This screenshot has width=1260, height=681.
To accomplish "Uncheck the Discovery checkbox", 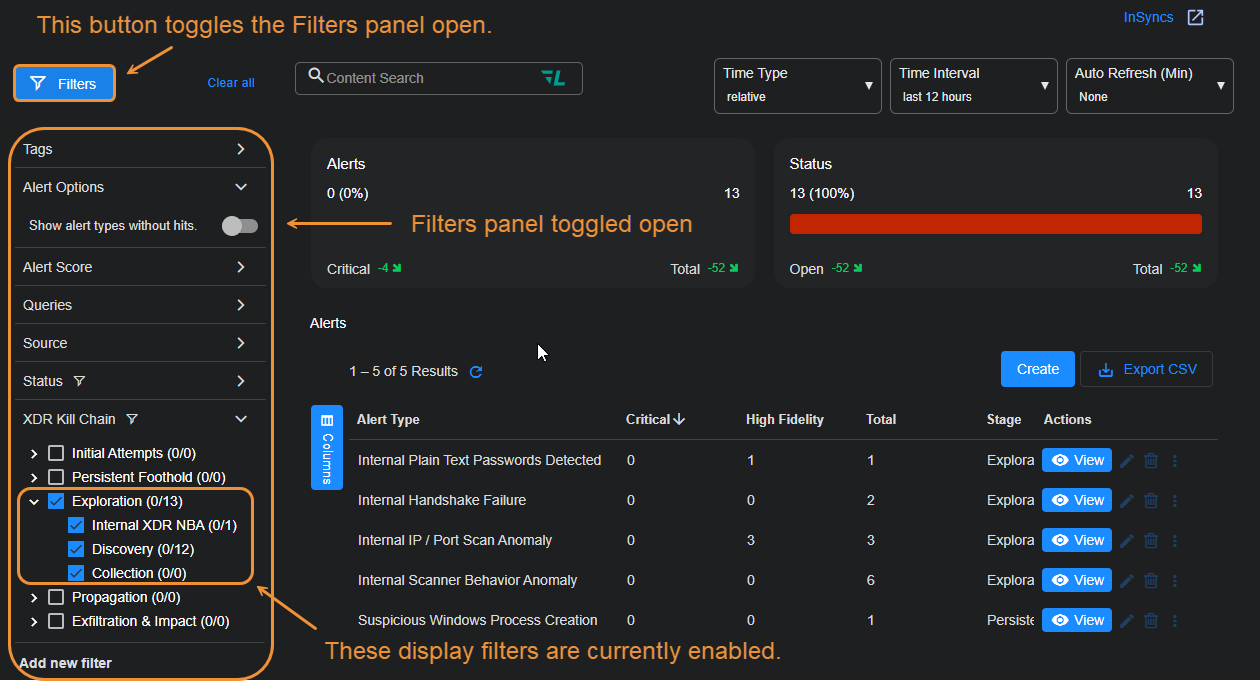I will point(76,548).
